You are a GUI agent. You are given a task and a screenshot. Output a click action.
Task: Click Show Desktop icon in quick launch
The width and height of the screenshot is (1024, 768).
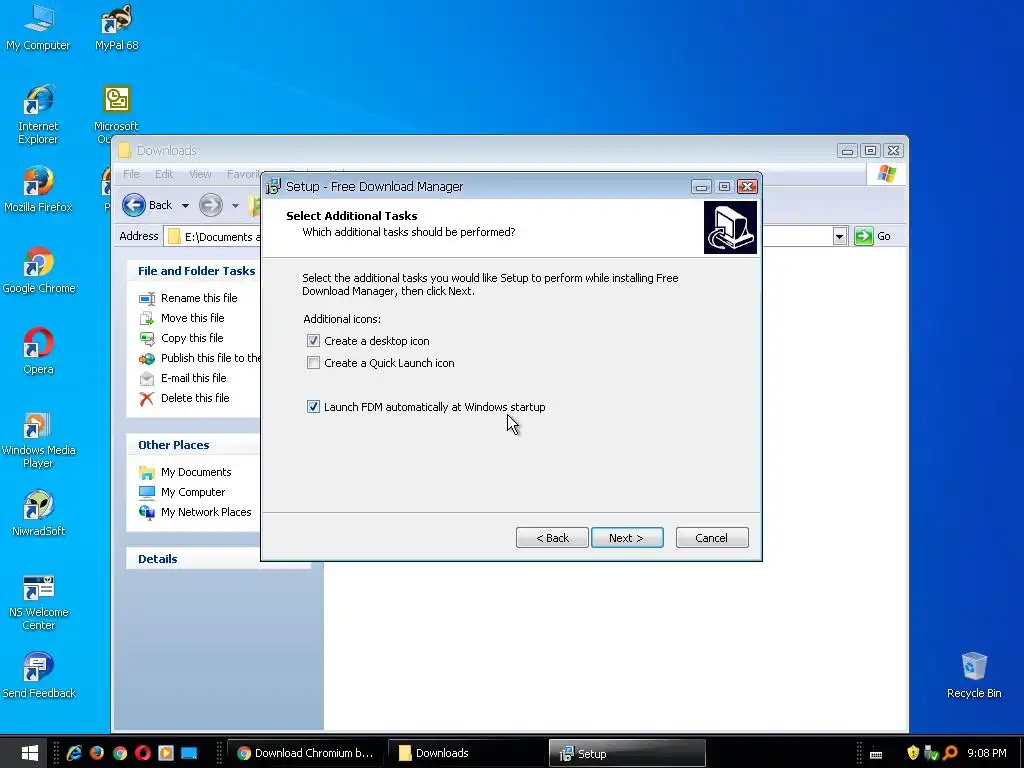[x=189, y=753]
